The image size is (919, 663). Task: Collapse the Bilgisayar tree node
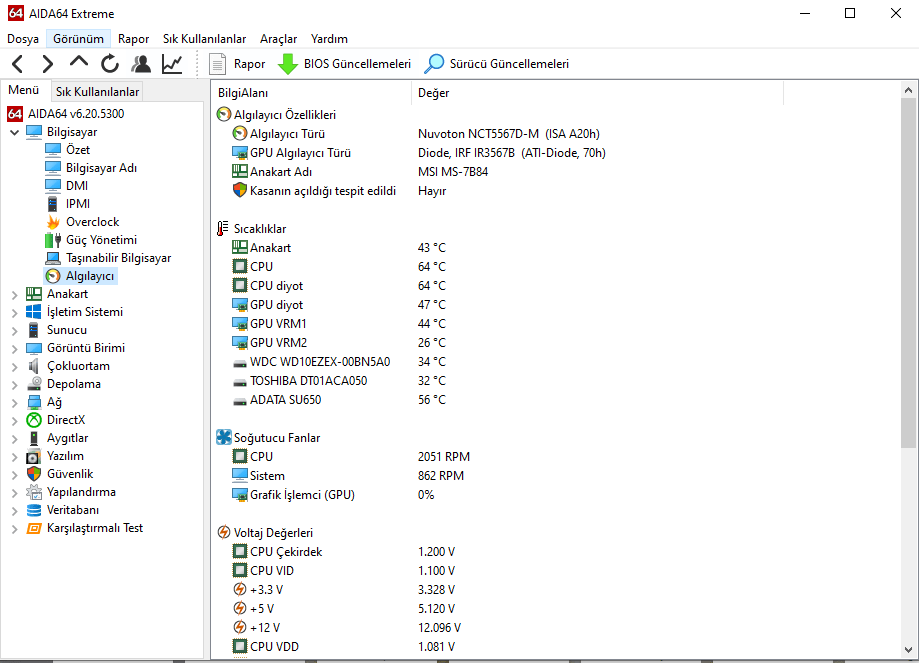15,132
